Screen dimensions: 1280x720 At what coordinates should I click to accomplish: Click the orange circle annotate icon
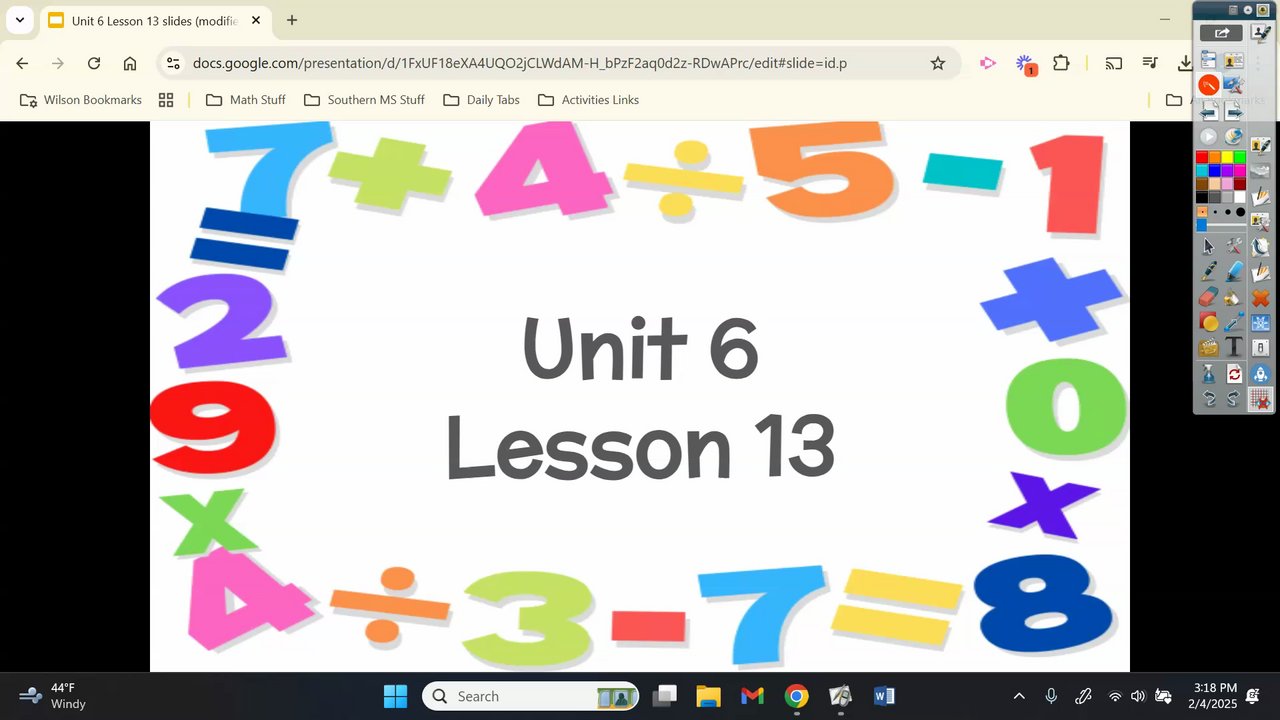click(x=1209, y=85)
